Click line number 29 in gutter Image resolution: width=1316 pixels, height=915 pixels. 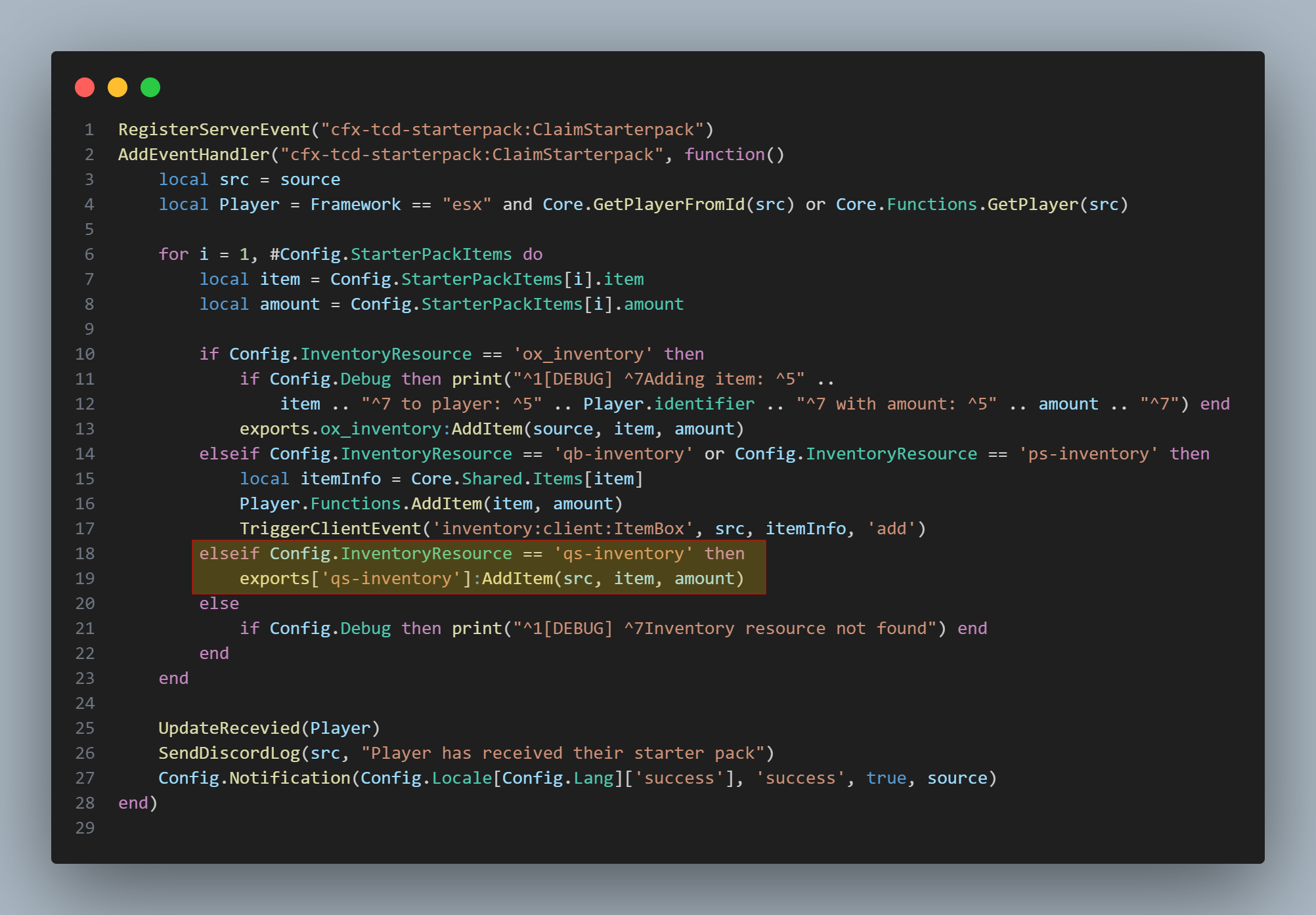point(85,828)
